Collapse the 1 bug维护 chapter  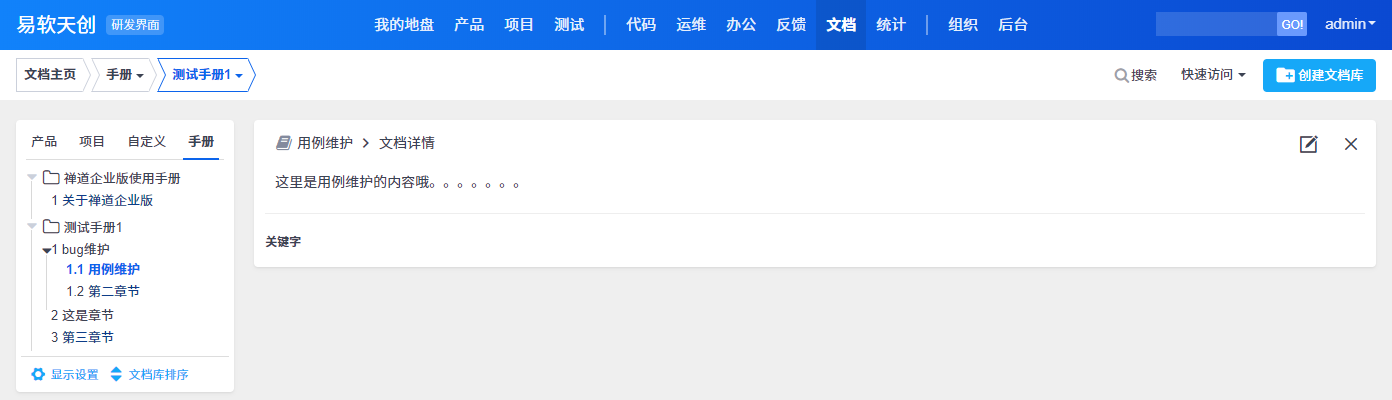[x=46, y=250]
